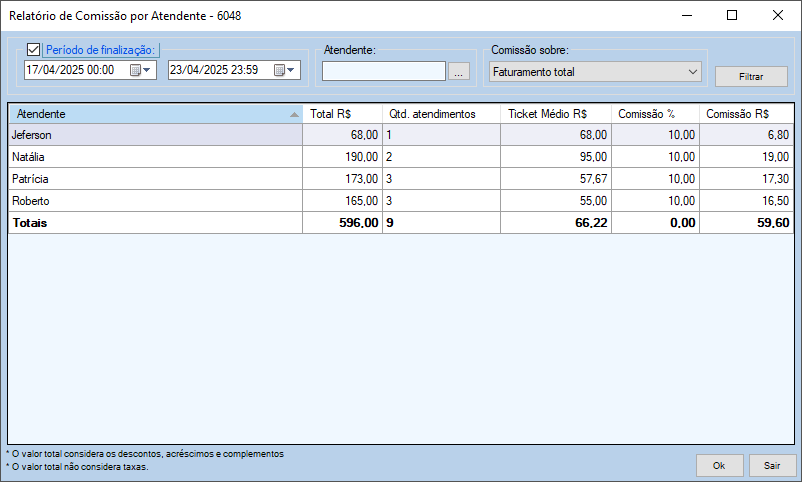Click the Ok button
Viewport: 802px width, 482px height.
(x=719, y=465)
